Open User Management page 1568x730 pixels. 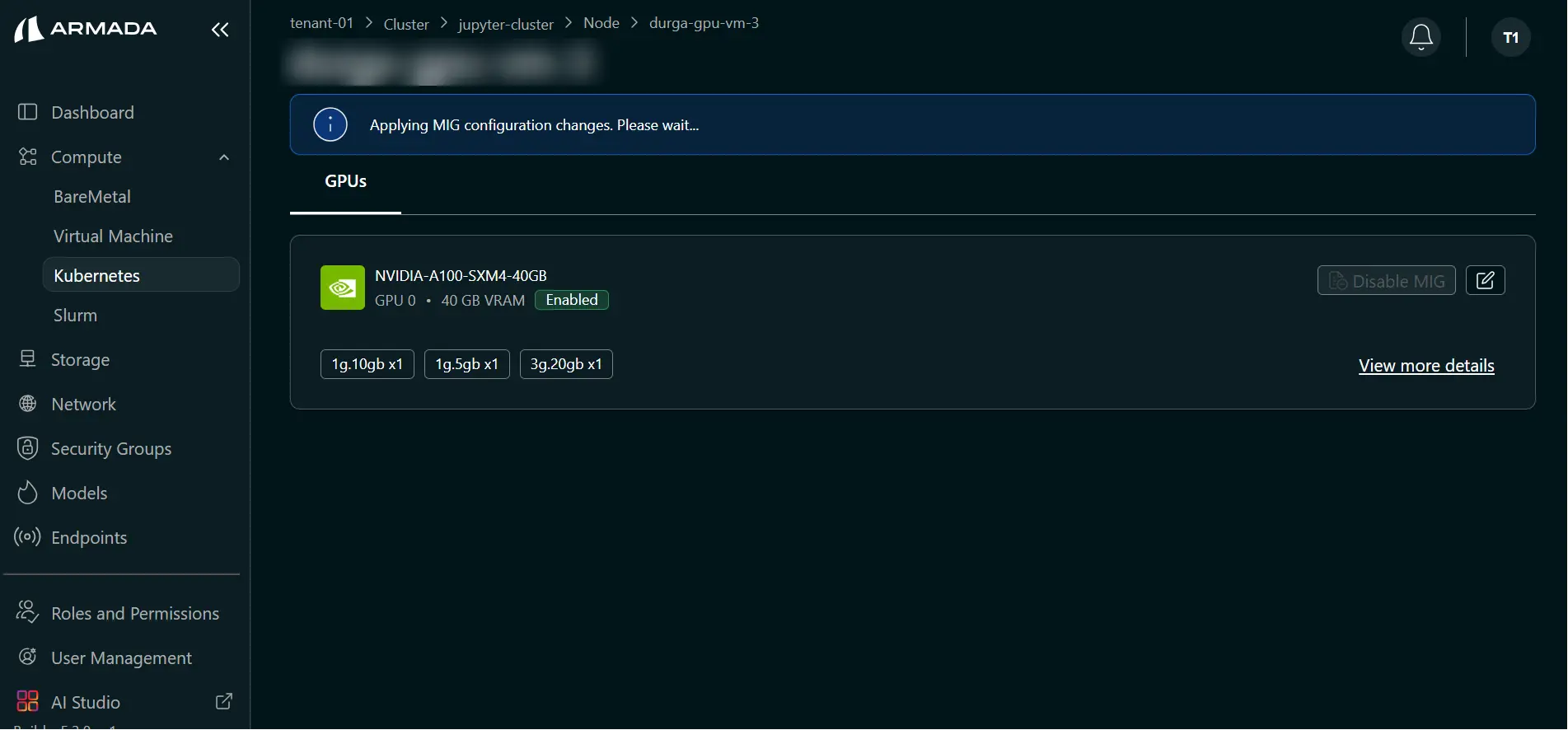pos(121,657)
